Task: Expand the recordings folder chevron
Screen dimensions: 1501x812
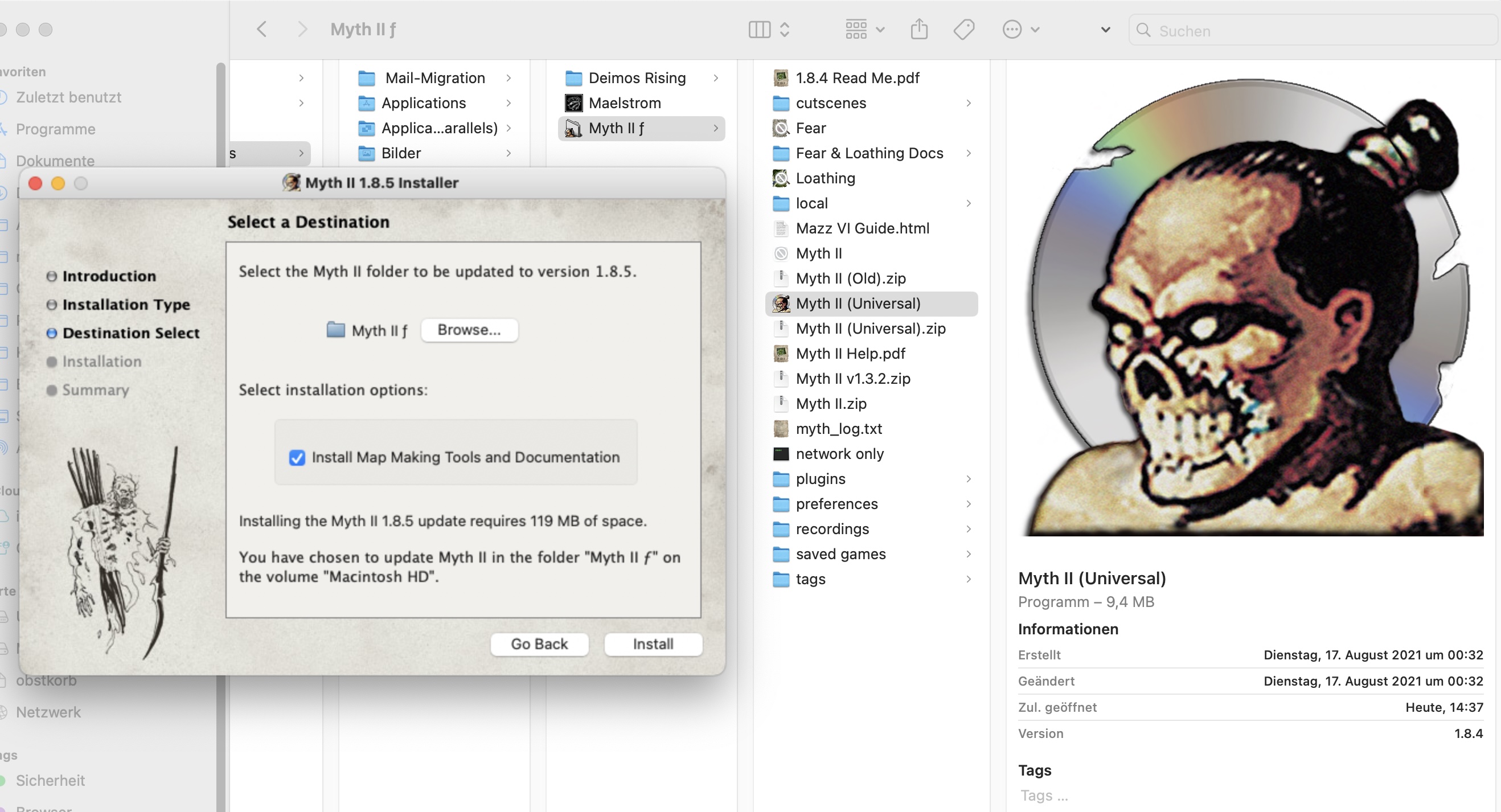Action: (x=969, y=529)
